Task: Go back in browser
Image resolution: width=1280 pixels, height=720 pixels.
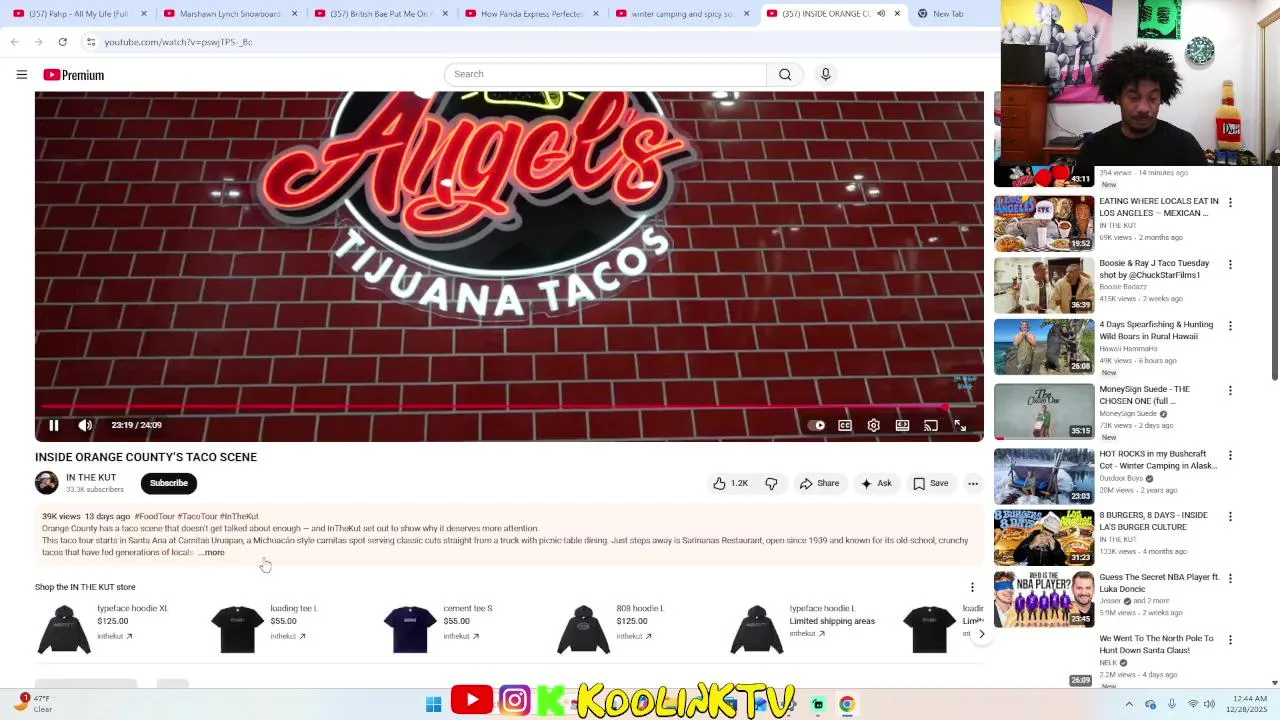Action: tap(14, 42)
